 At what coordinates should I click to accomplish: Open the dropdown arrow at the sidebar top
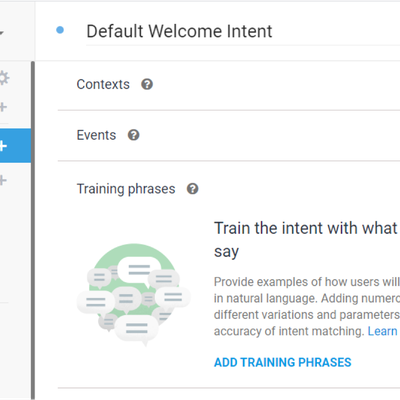1,33
